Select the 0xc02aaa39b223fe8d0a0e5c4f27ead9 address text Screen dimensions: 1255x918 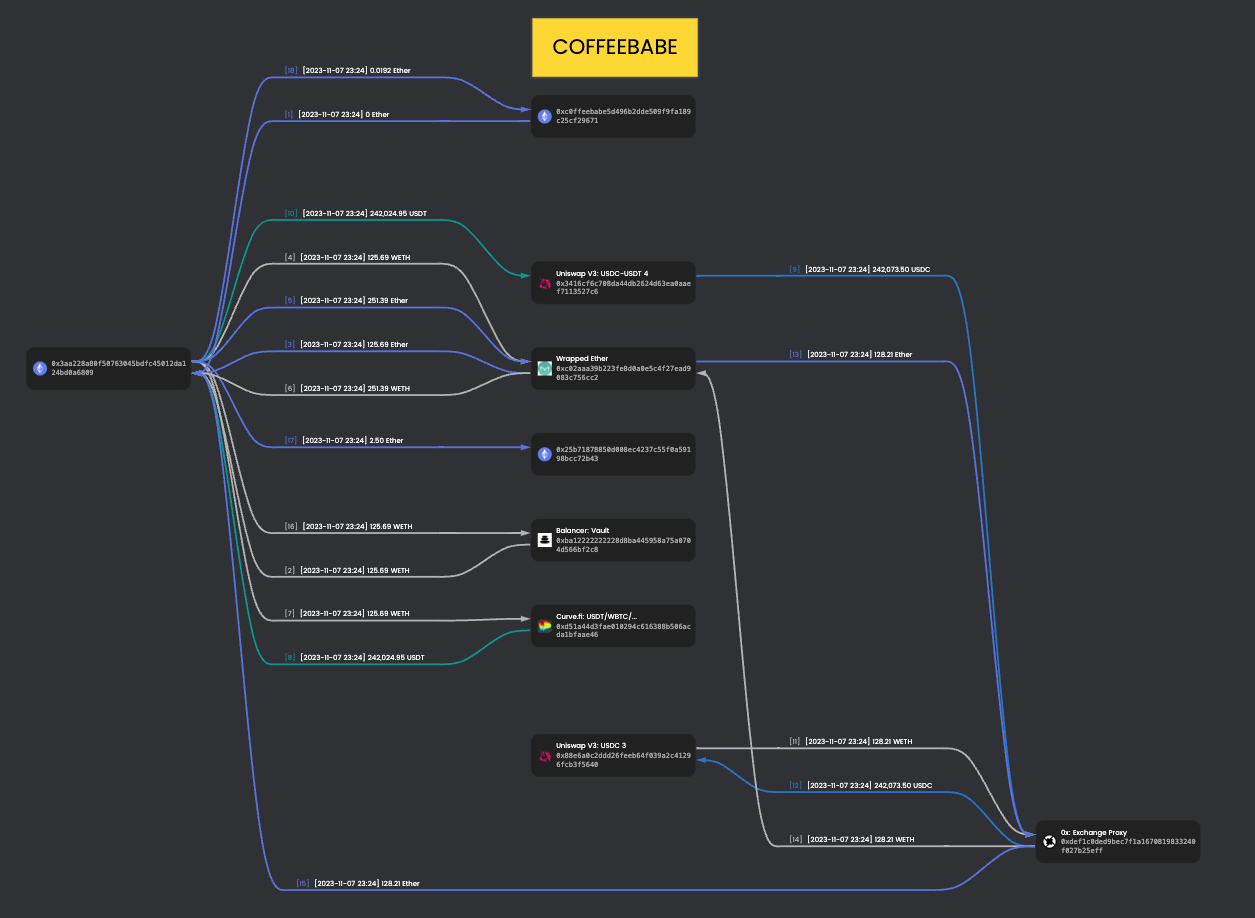pyautogui.click(x=624, y=368)
